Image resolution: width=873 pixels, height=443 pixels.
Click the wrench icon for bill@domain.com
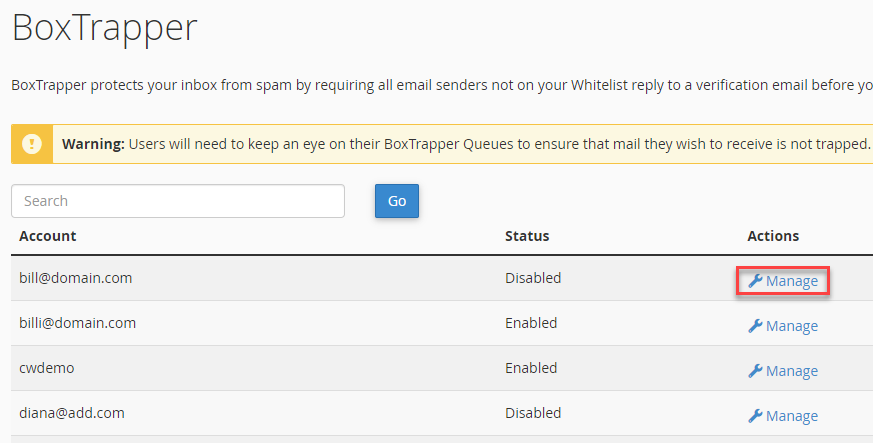click(756, 281)
